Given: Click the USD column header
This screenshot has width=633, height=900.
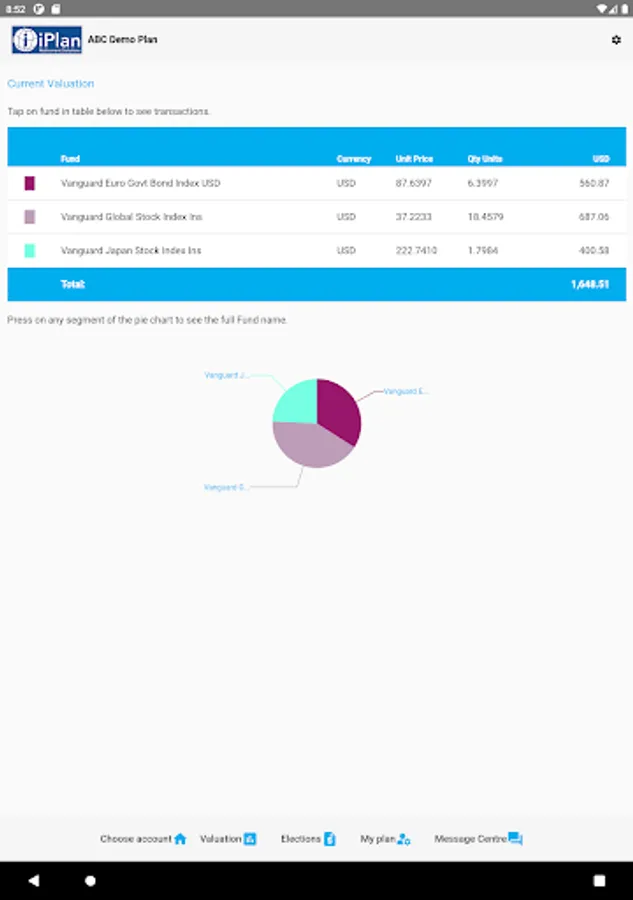Looking at the screenshot, I should point(601,158).
